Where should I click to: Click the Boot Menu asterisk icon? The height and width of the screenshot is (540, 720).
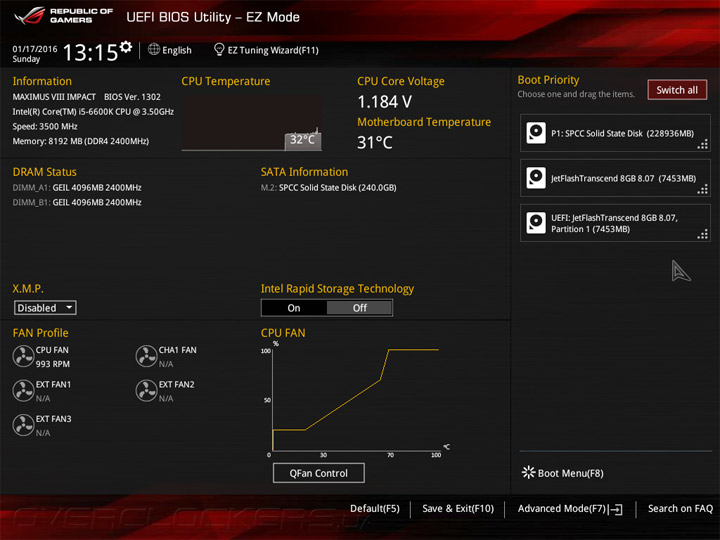tap(529, 472)
